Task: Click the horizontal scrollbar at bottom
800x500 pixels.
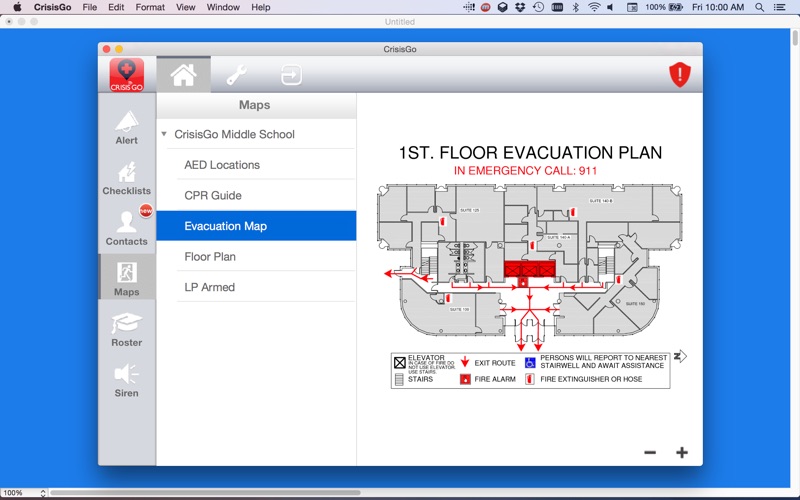Action: click(x=205, y=493)
